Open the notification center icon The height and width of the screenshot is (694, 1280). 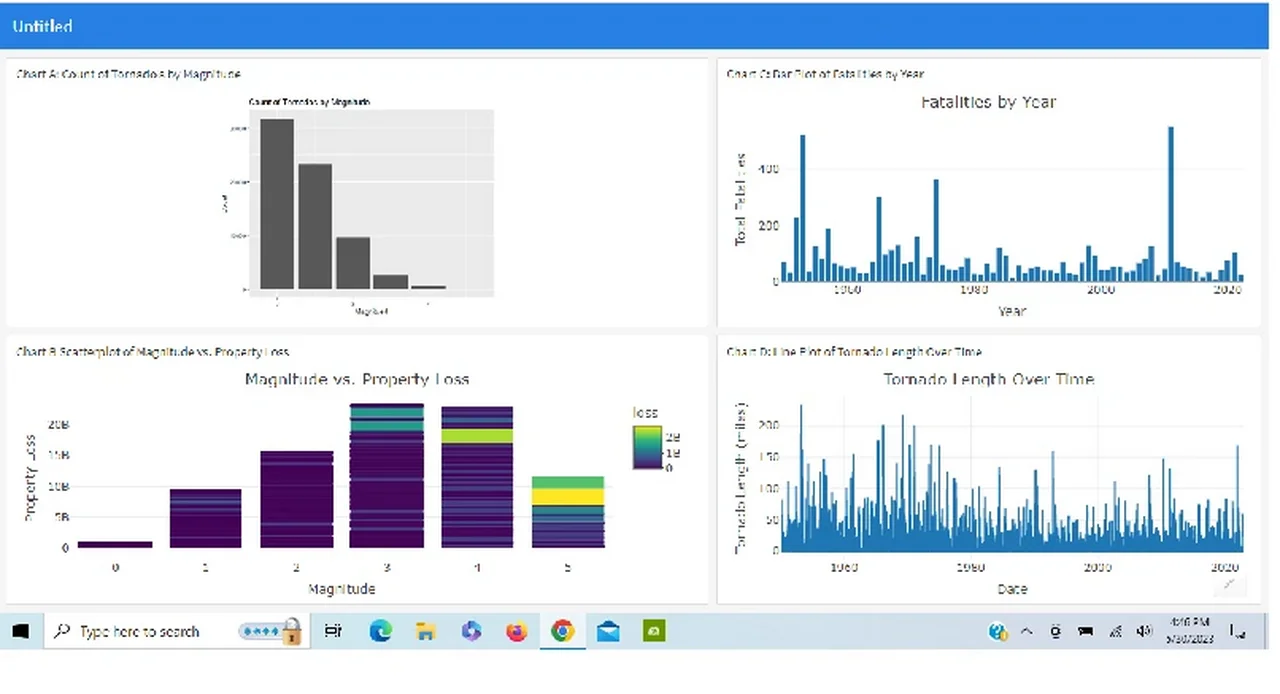1238,631
